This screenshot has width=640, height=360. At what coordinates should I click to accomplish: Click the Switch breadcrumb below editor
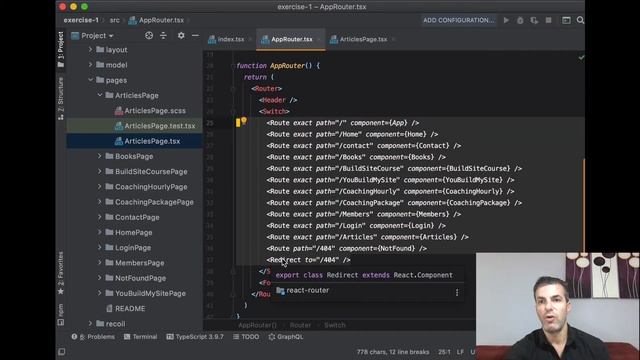(335, 325)
